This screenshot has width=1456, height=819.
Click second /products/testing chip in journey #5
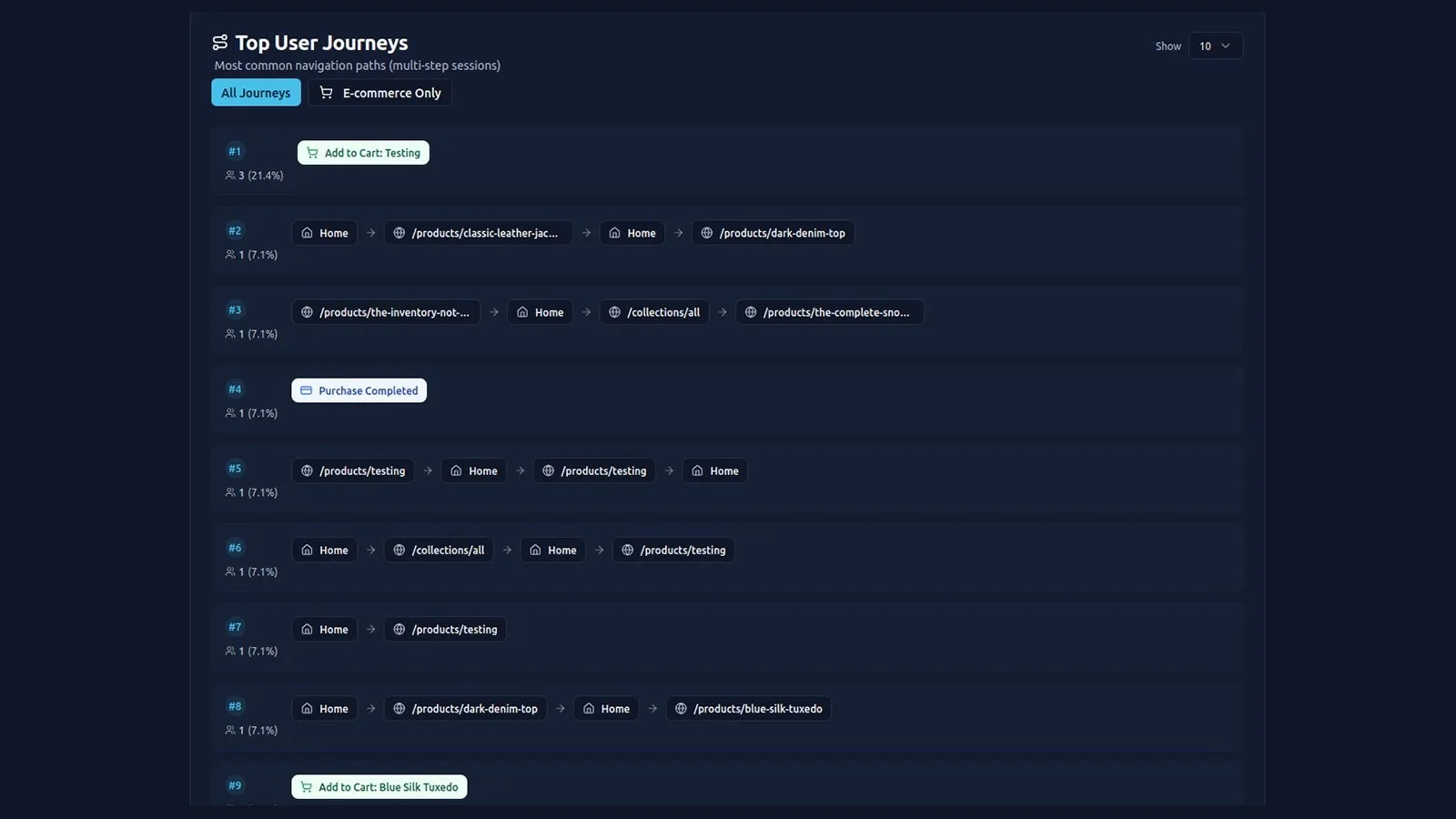point(594,470)
